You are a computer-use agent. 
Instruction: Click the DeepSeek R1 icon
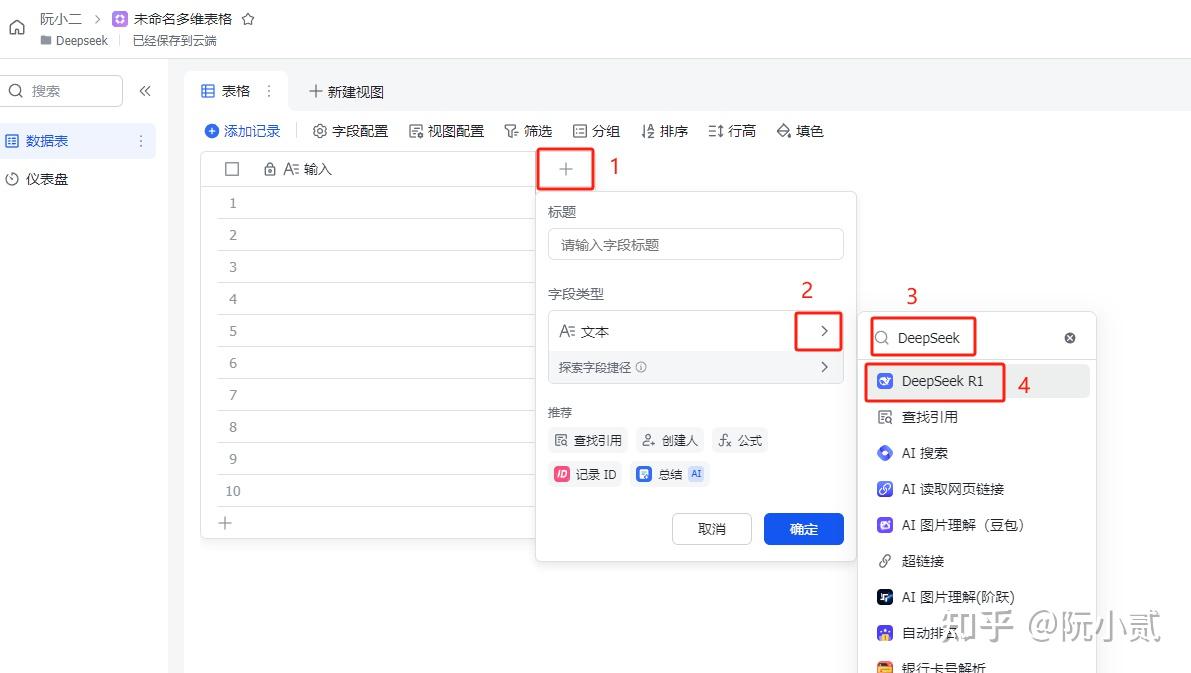[885, 381]
